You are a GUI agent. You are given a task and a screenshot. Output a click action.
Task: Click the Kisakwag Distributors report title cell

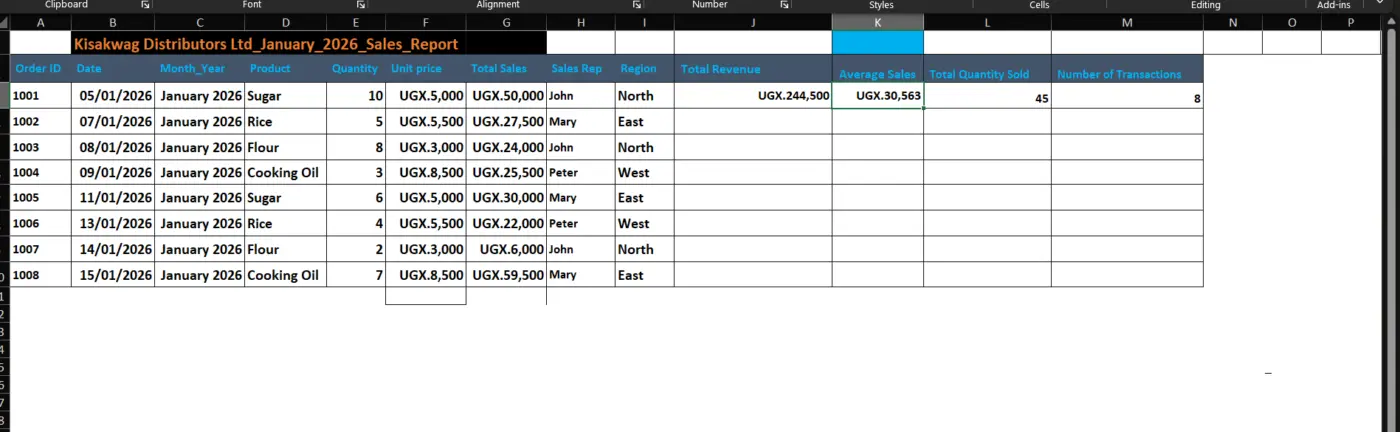(x=309, y=43)
